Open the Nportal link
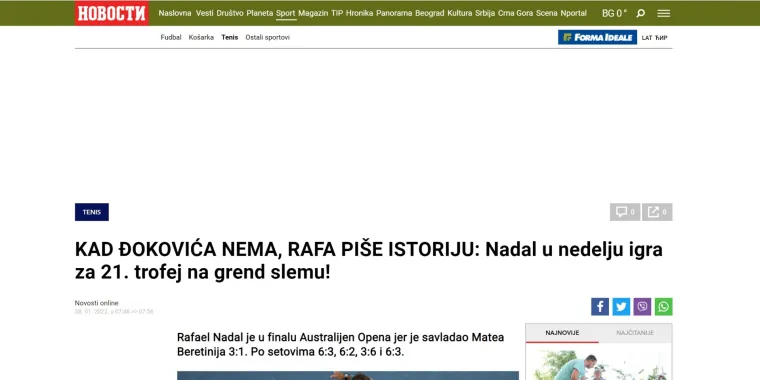This screenshot has height=380, width=760. tap(573, 14)
